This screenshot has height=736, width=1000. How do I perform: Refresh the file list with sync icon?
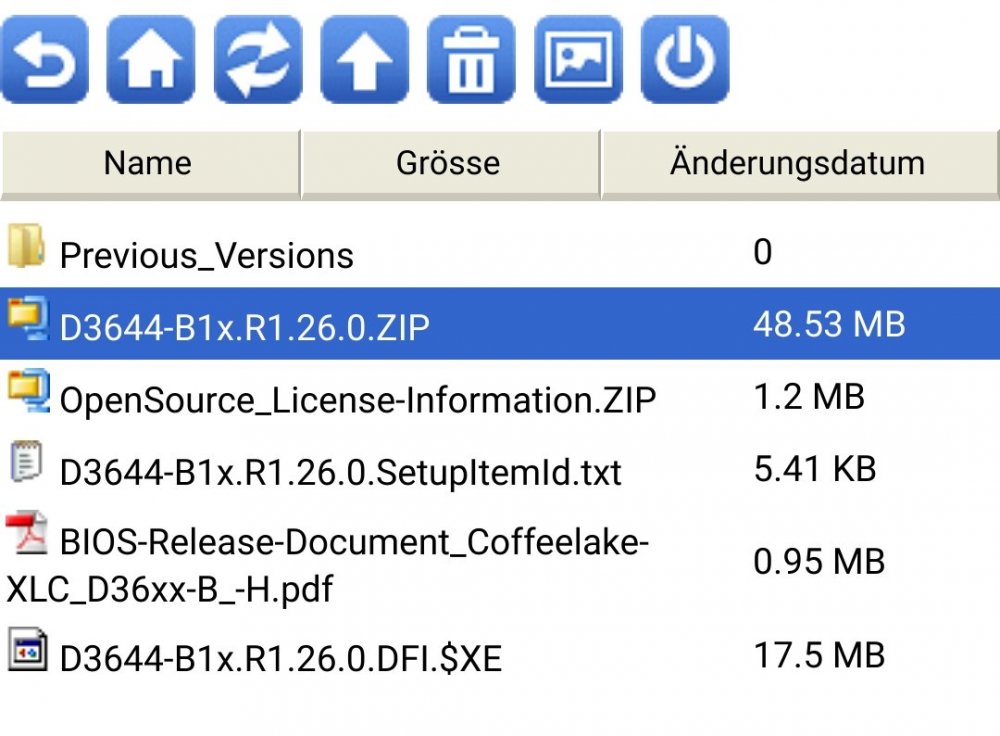click(258, 59)
